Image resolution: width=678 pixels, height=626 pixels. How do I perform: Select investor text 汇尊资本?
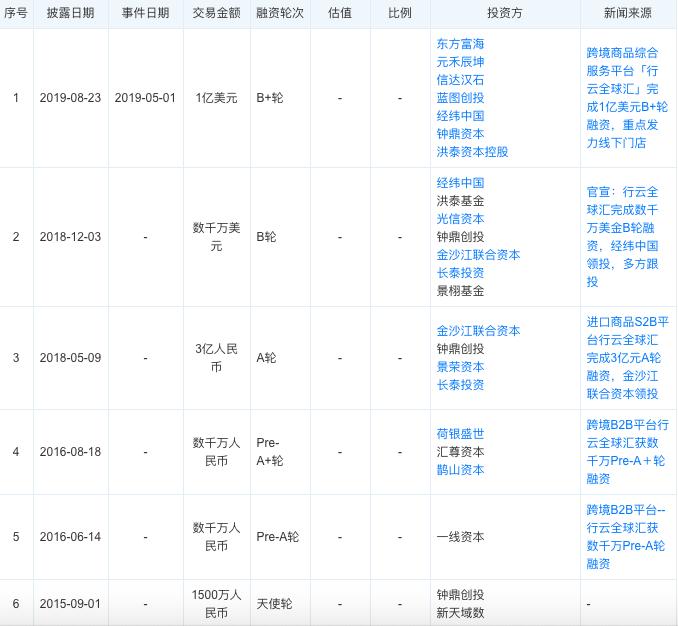click(x=460, y=452)
